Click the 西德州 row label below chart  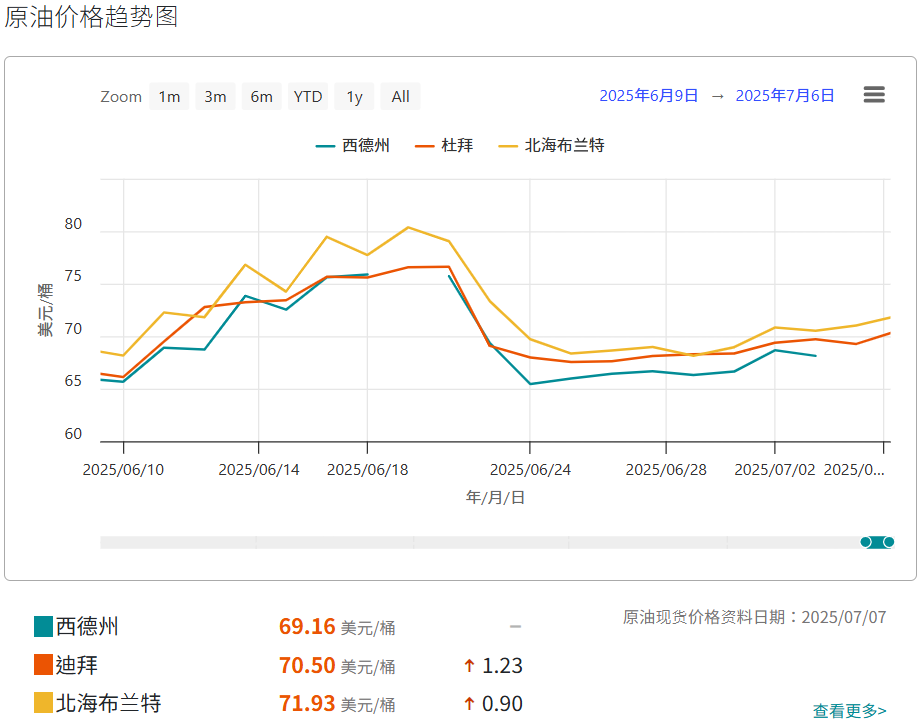coord(87,626)
